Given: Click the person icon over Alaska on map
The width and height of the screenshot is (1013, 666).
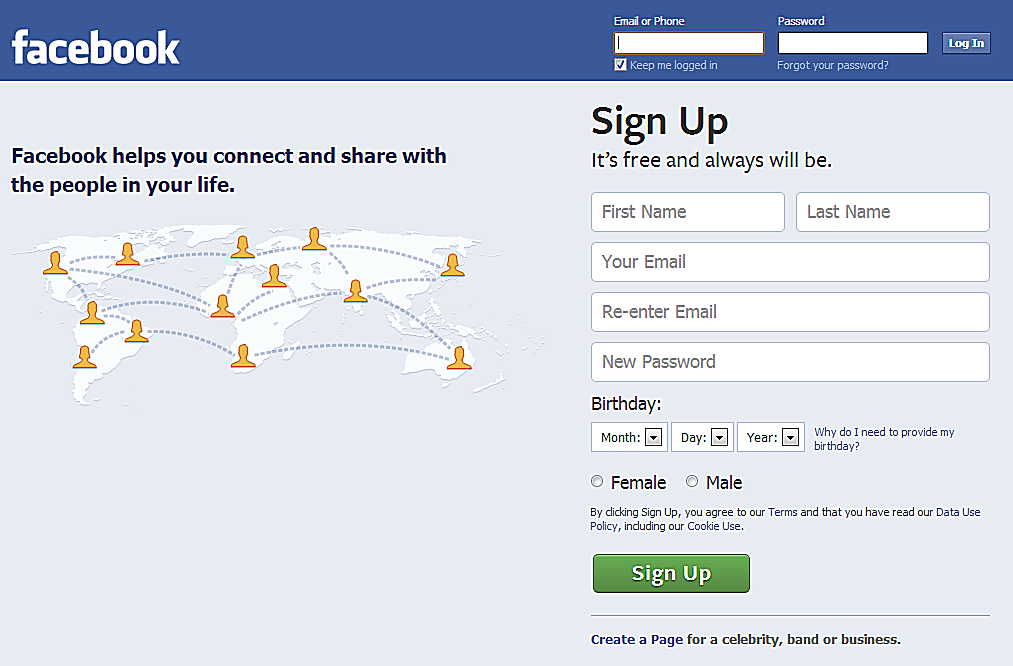Looking at the screenshot, I should click(55, 262).
